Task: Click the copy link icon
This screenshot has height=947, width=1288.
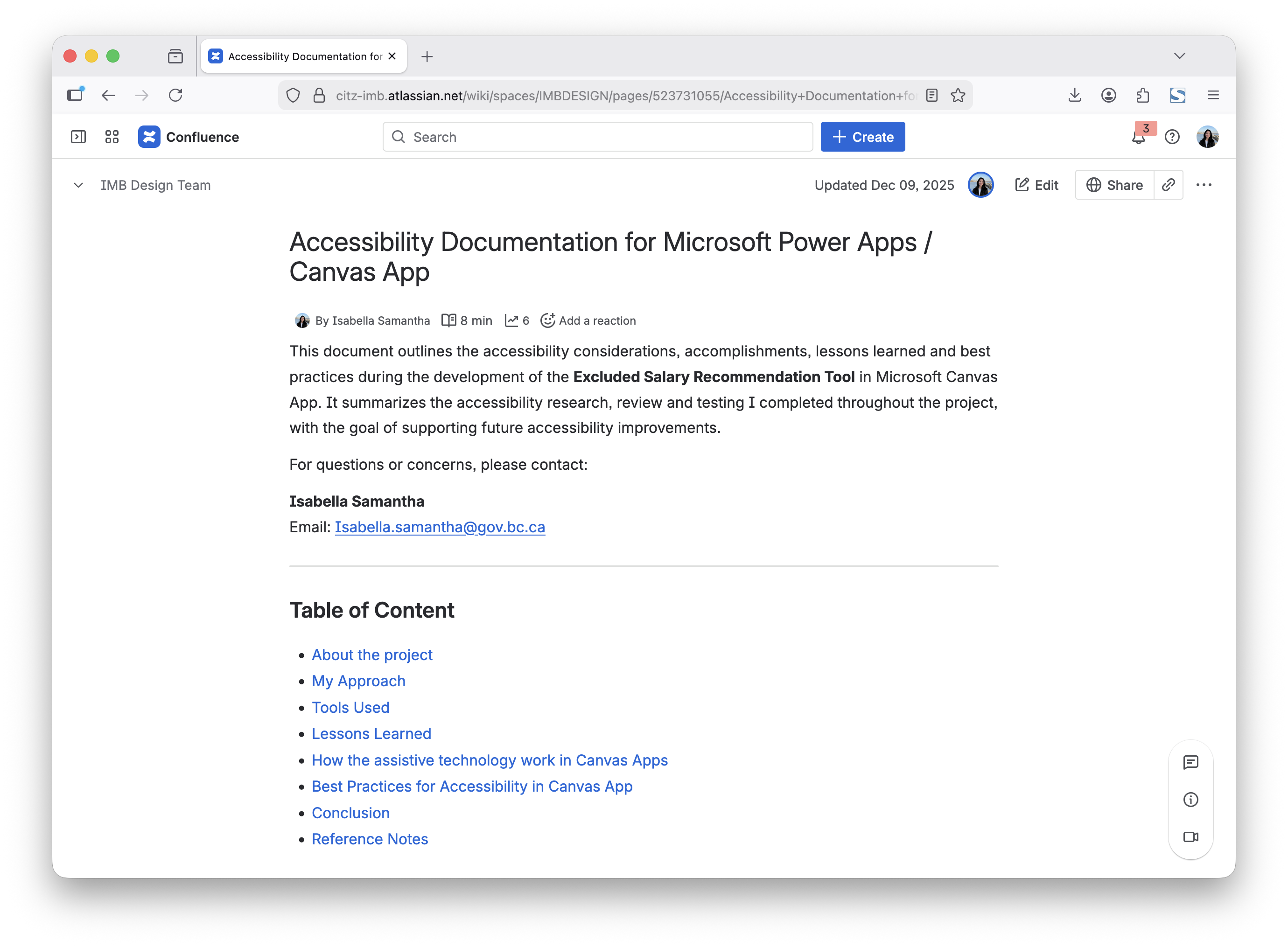Action: coord(1168,185)
